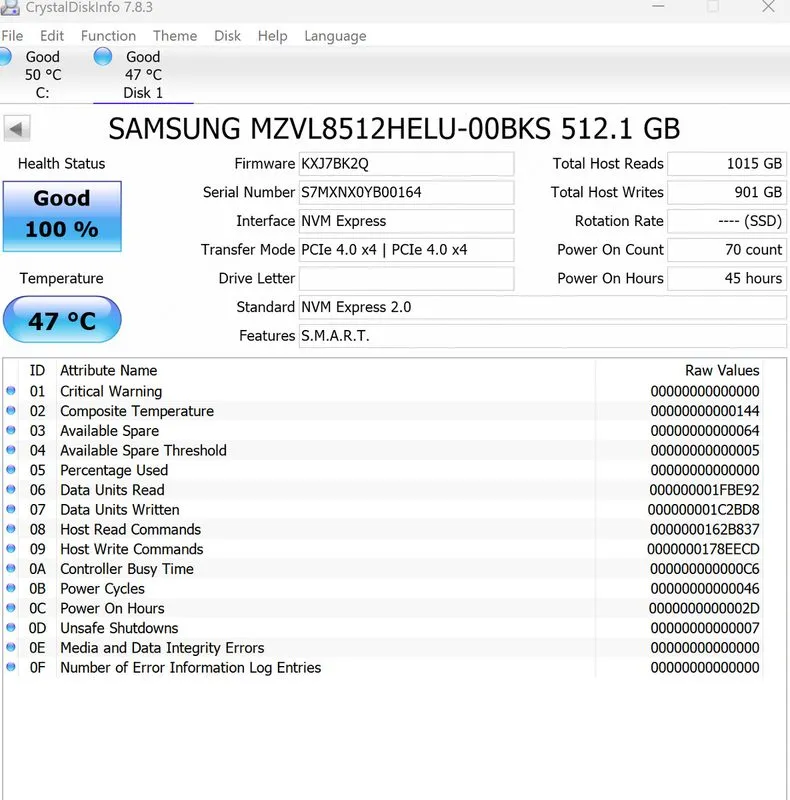
Task: Select the Disk 1 tab at 47 °C
Action: 143,74
